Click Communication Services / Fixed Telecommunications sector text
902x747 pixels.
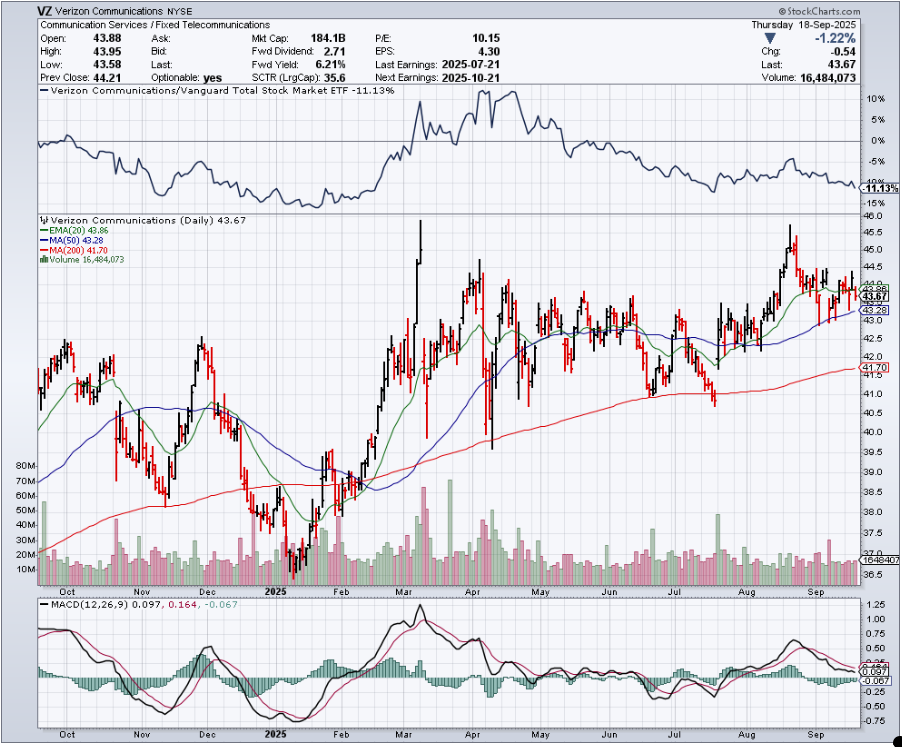click(155, 25)
